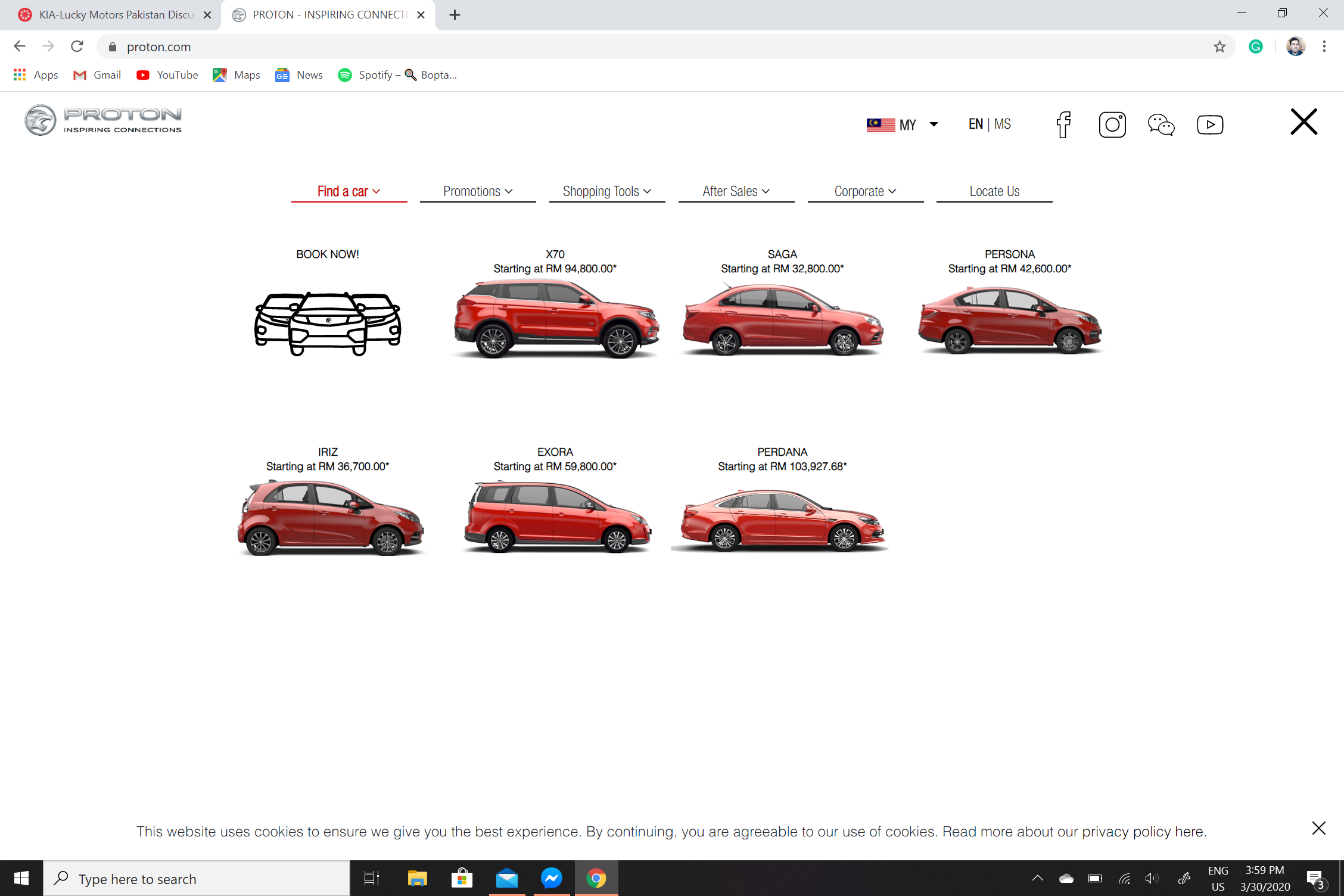This screenshot has width=1344, height=896.
Task: Open the Grammarly extension icon
Action: coord(1255,46)
